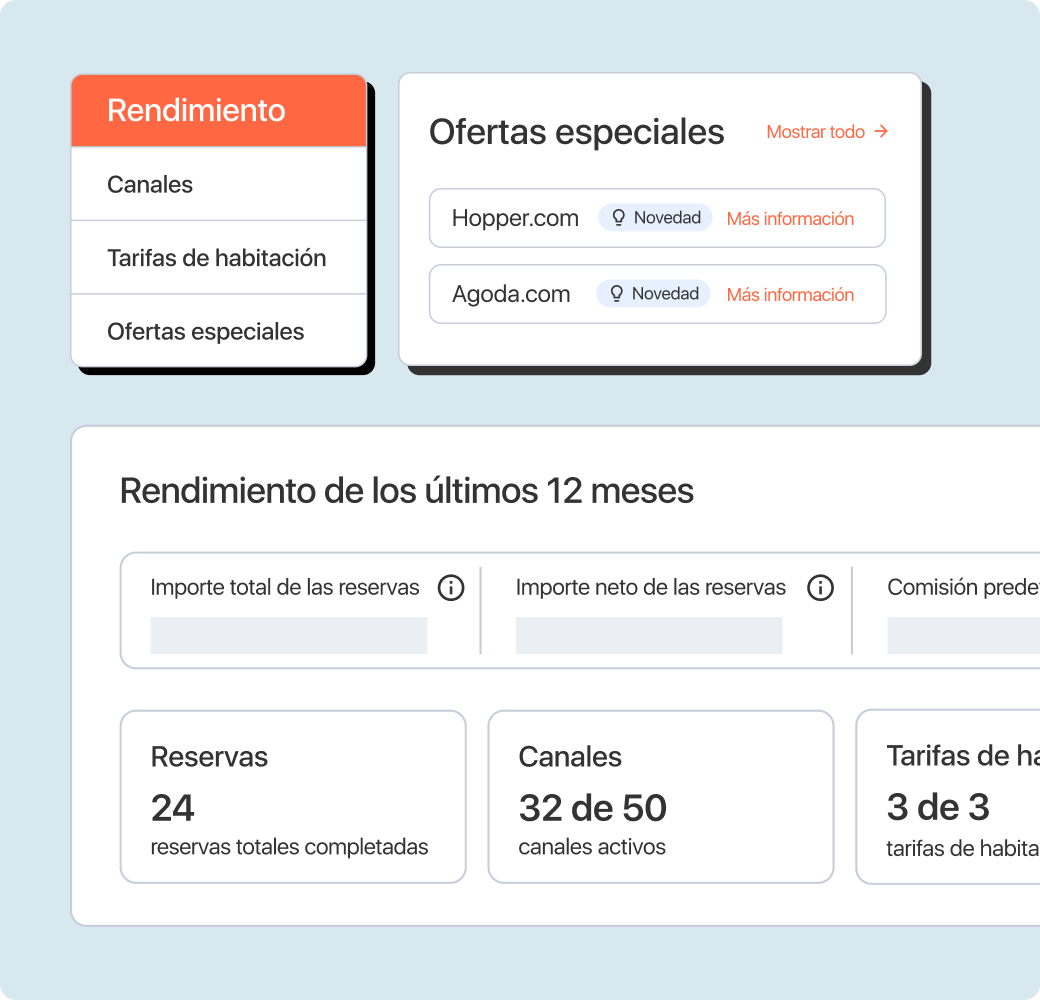Select the Hopper.com offer row
This screenshot has height=1000, width=1040.
pos(515,218)
